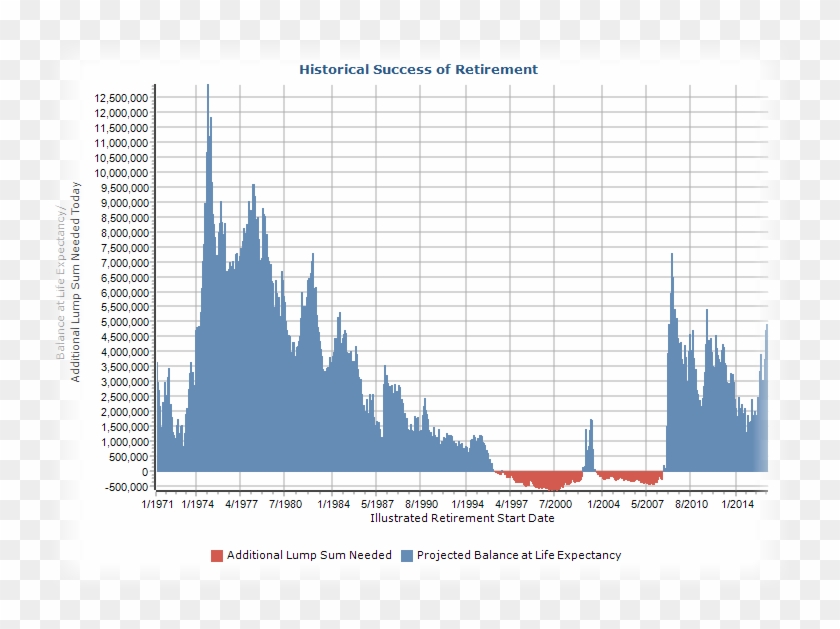
Task: Click the 0 gridline label on y-axis
Action: (x=145, y=470)
